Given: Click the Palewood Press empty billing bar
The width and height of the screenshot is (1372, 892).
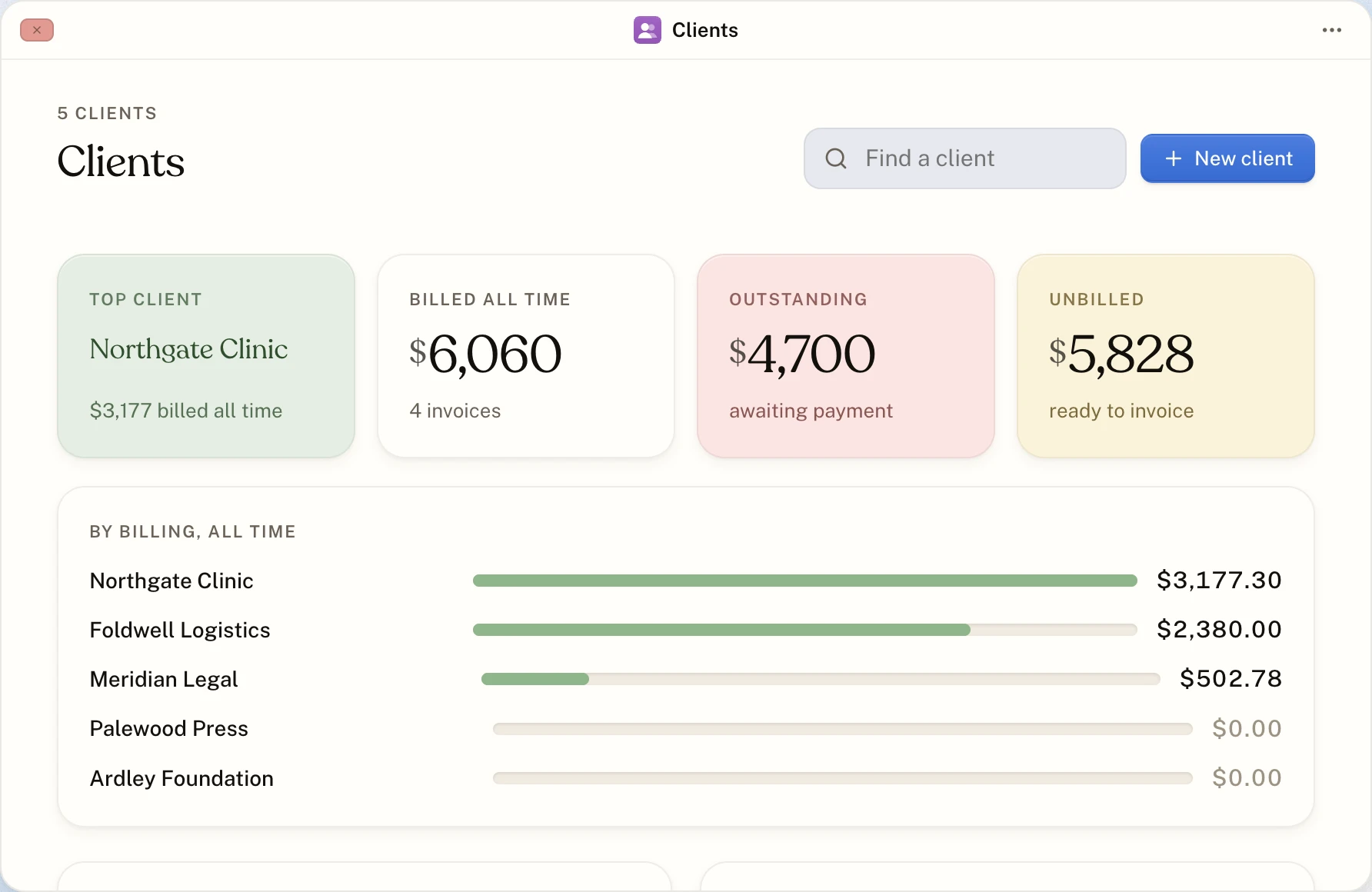Looking at the screenshot, I should tap(843, 729).
